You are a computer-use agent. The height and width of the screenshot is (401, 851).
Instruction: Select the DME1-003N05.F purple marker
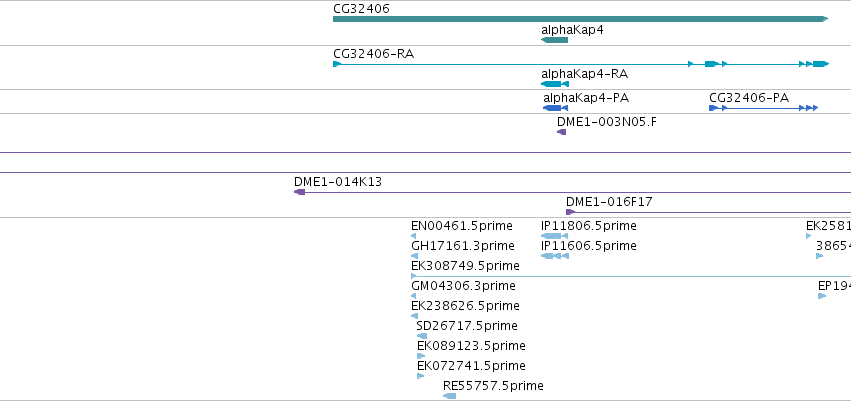click(x=561, y=132)
